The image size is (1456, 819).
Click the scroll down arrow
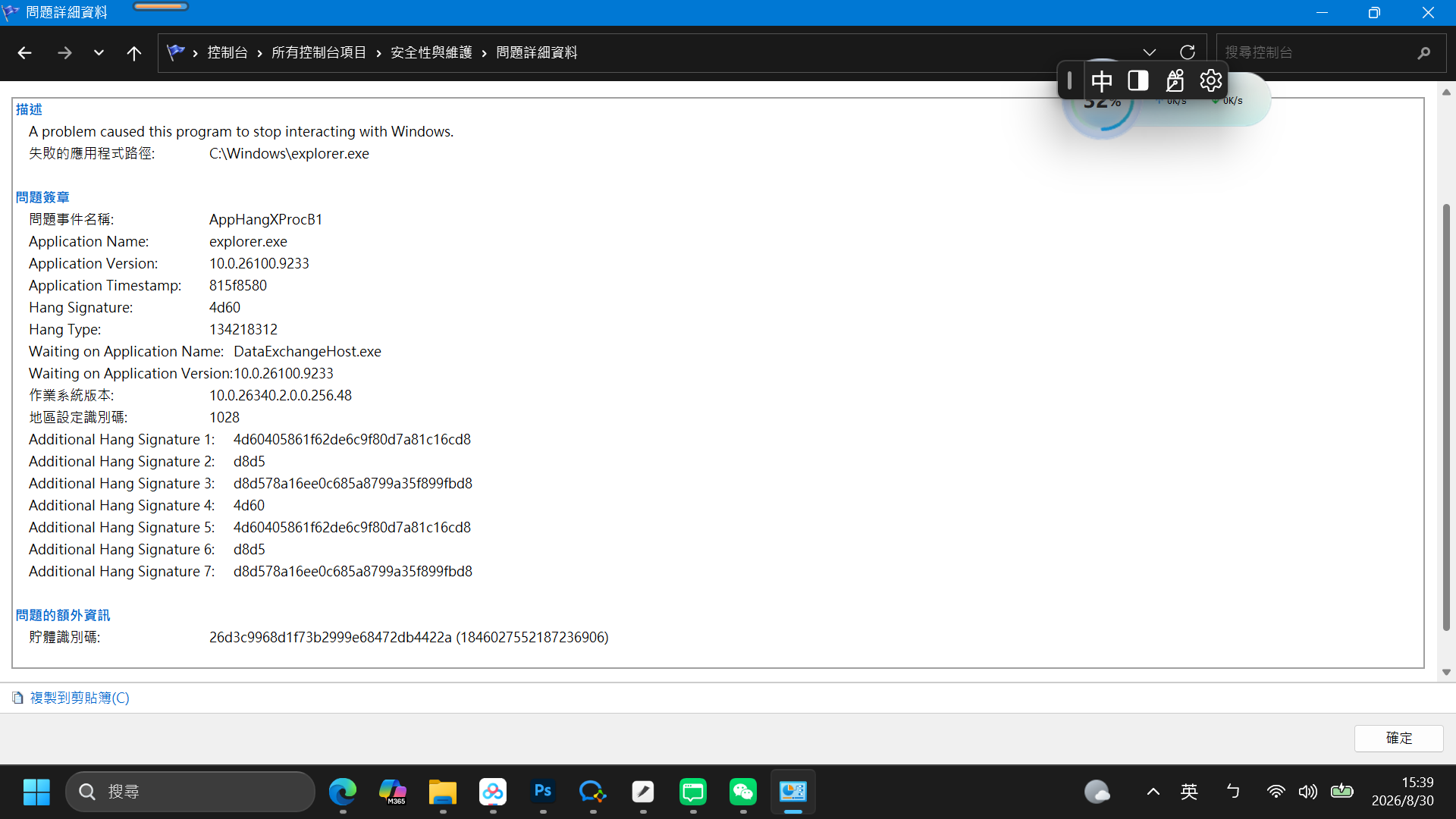[x=1446, y=673]
